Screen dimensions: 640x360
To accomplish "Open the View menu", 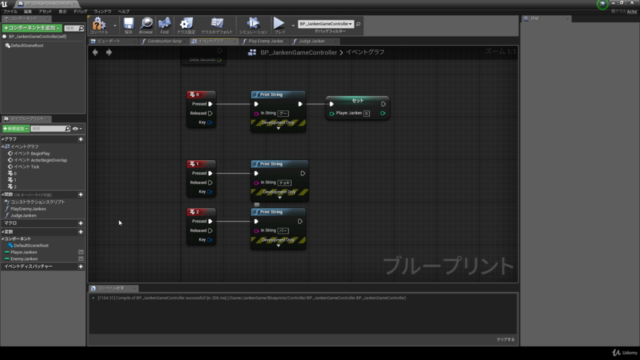I will [62, 11].
